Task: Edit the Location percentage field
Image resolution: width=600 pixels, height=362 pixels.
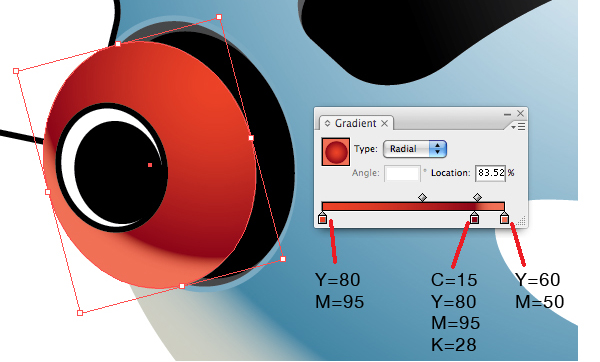Action: tap(491, 173)
